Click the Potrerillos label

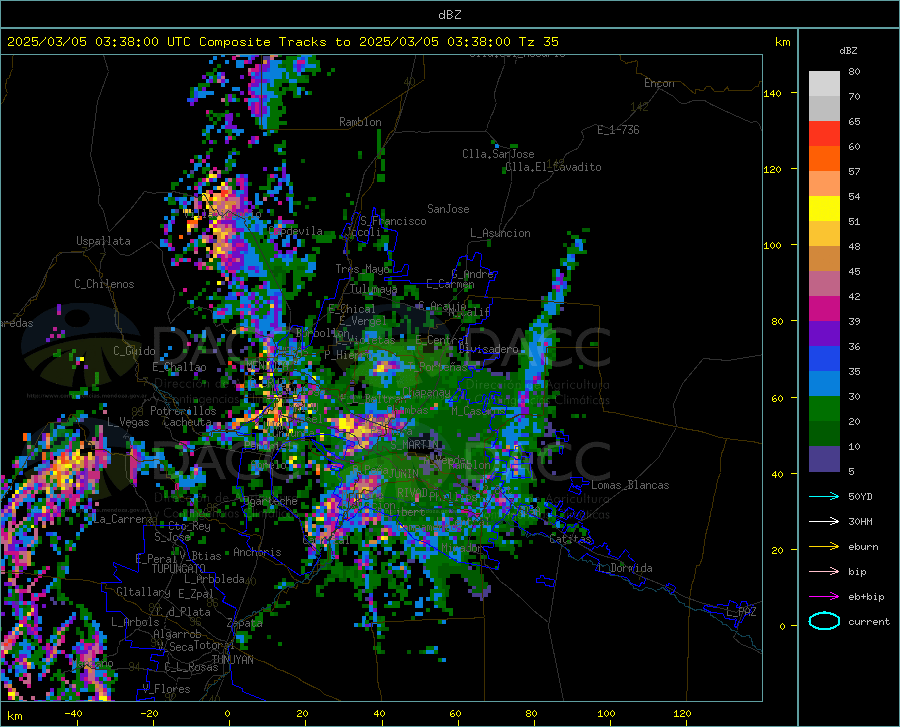pos(183,411)
